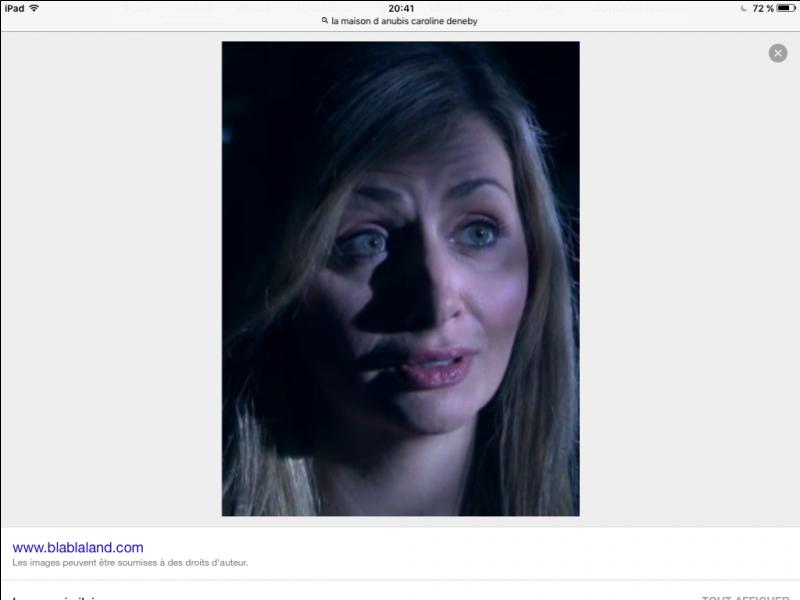Open the large preview image of the woman

pos(401,279)
